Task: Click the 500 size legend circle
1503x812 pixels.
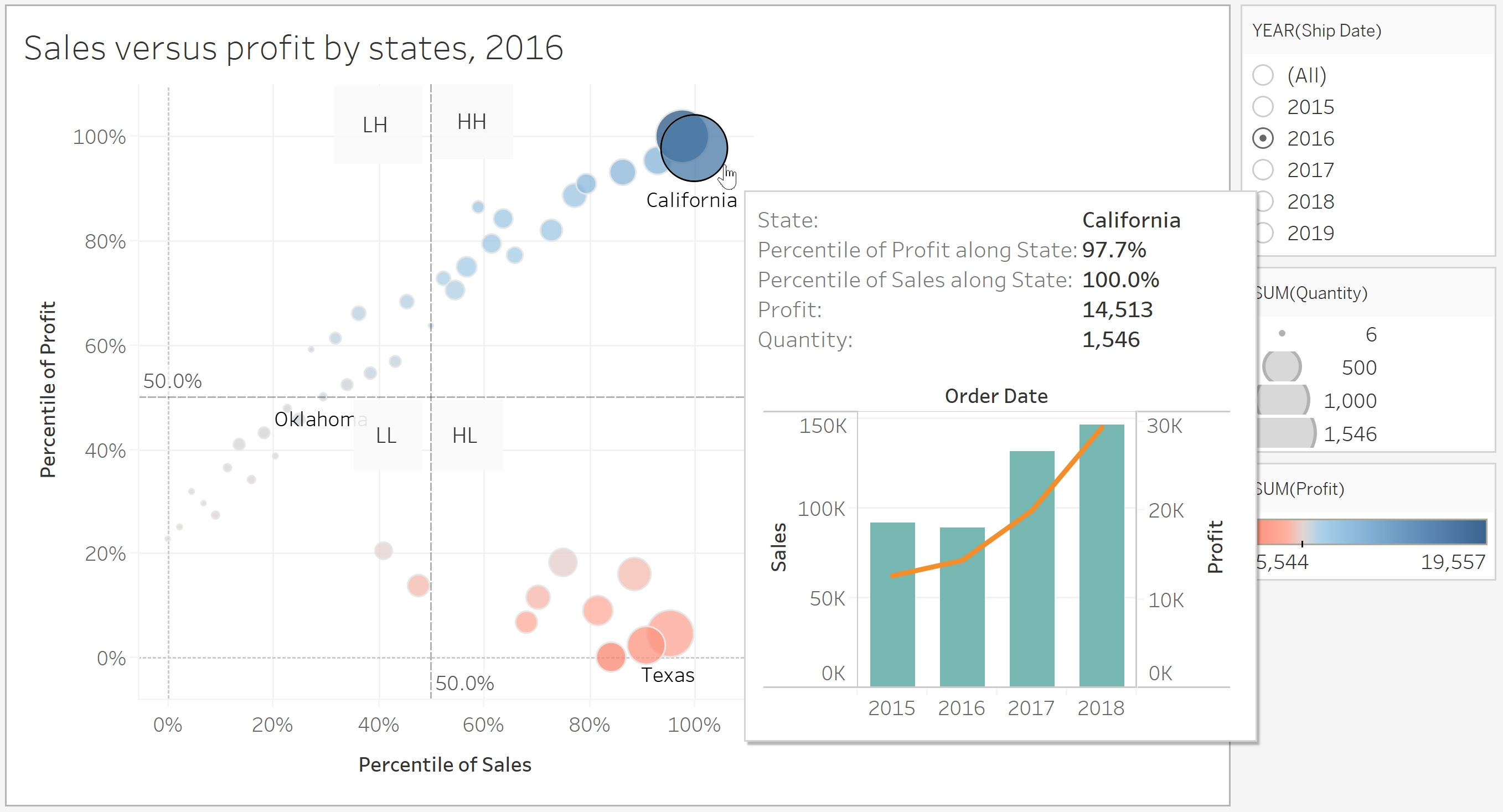Action: pos(1282,366)
